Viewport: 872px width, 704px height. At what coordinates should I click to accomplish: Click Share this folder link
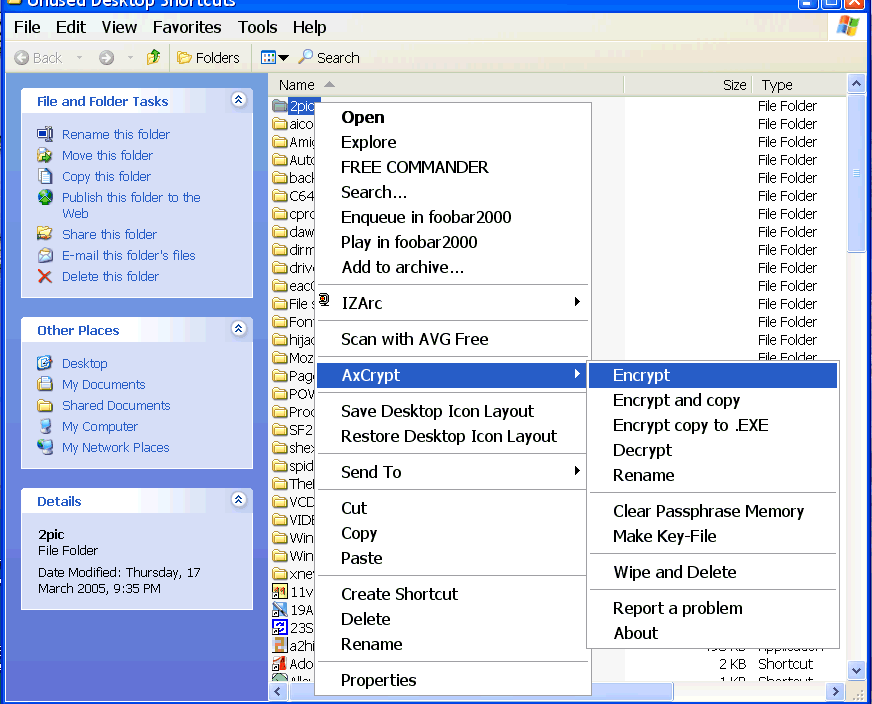point(109,234)
